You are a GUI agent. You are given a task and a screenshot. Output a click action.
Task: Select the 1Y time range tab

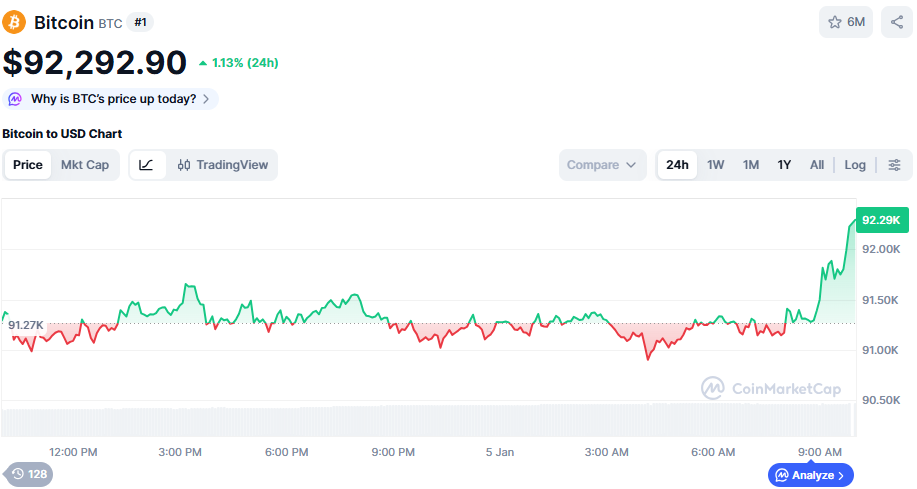784,165
